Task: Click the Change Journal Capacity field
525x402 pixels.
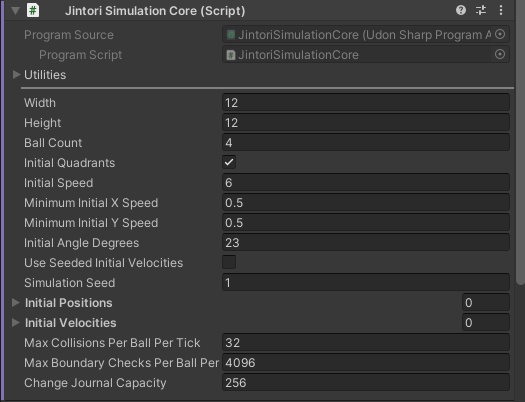Action: (x=366, y=383)
